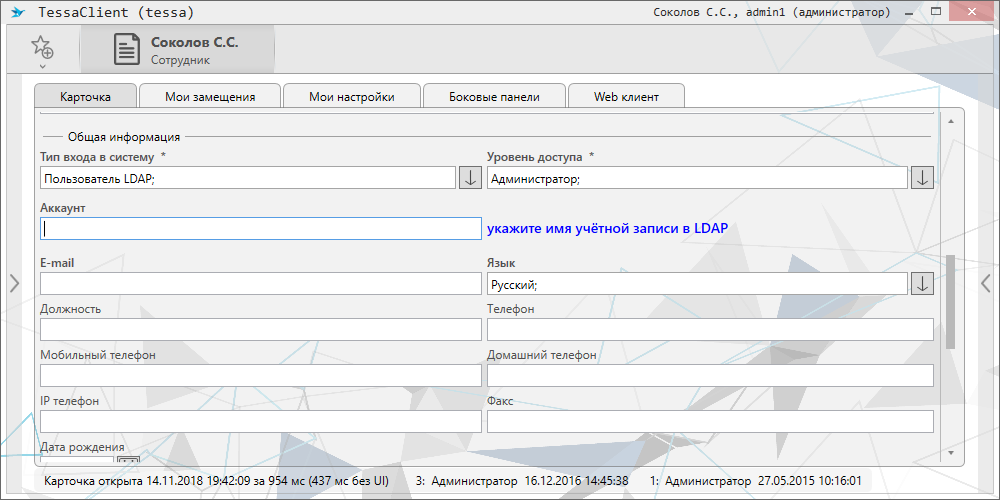Screen dimensions: 1000x500
Task: Click the Мобильный телефон input field
Action: point(260,376)
